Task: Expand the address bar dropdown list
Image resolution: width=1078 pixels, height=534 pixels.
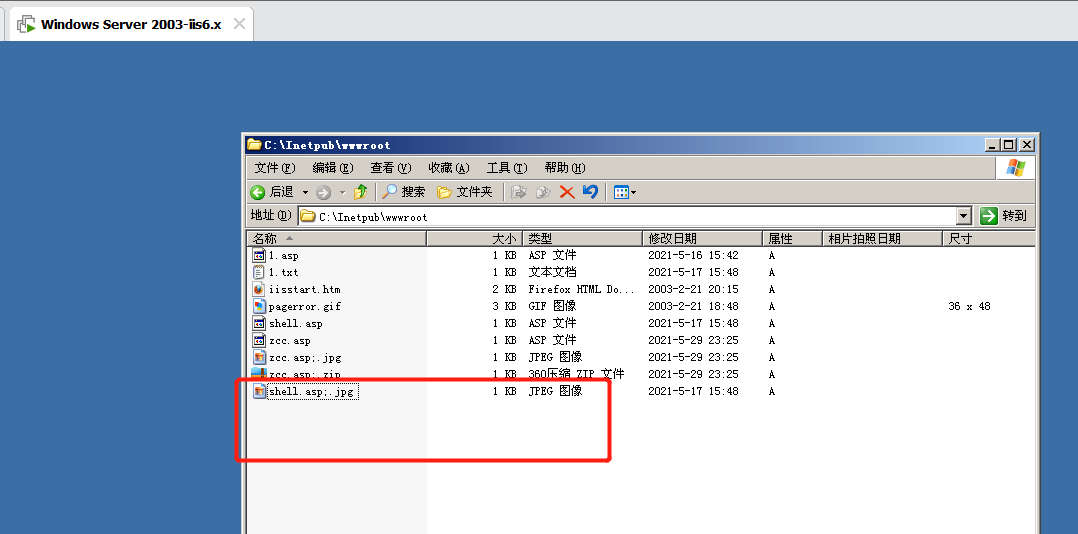Action: tap(964, 216)
